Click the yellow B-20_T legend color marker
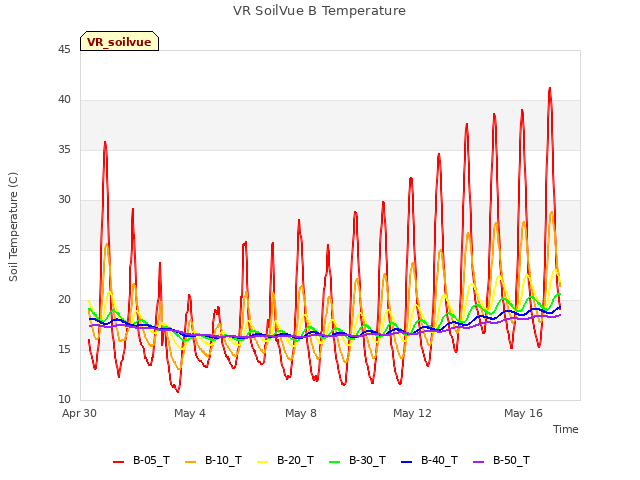Viewport: 640px width, 480px height. [262, 462]
